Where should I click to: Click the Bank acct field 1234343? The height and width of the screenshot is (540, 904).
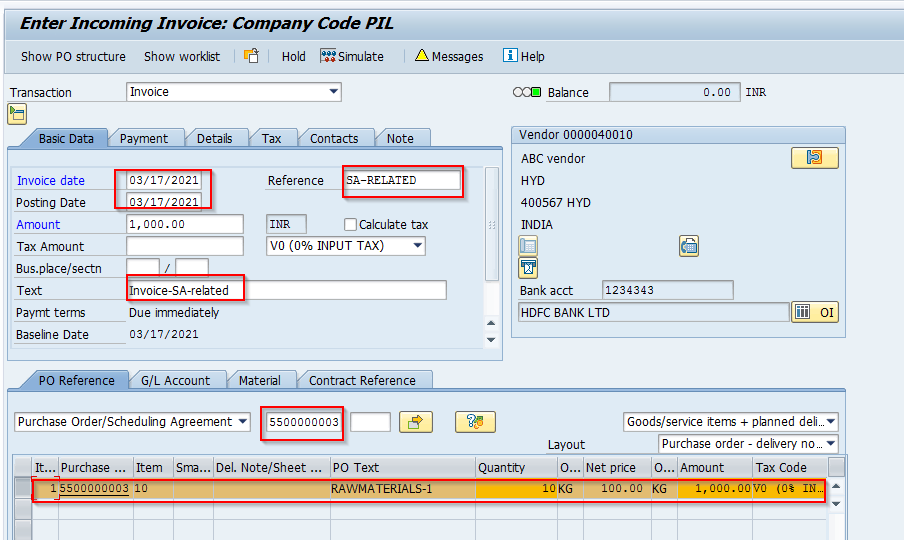667,290
